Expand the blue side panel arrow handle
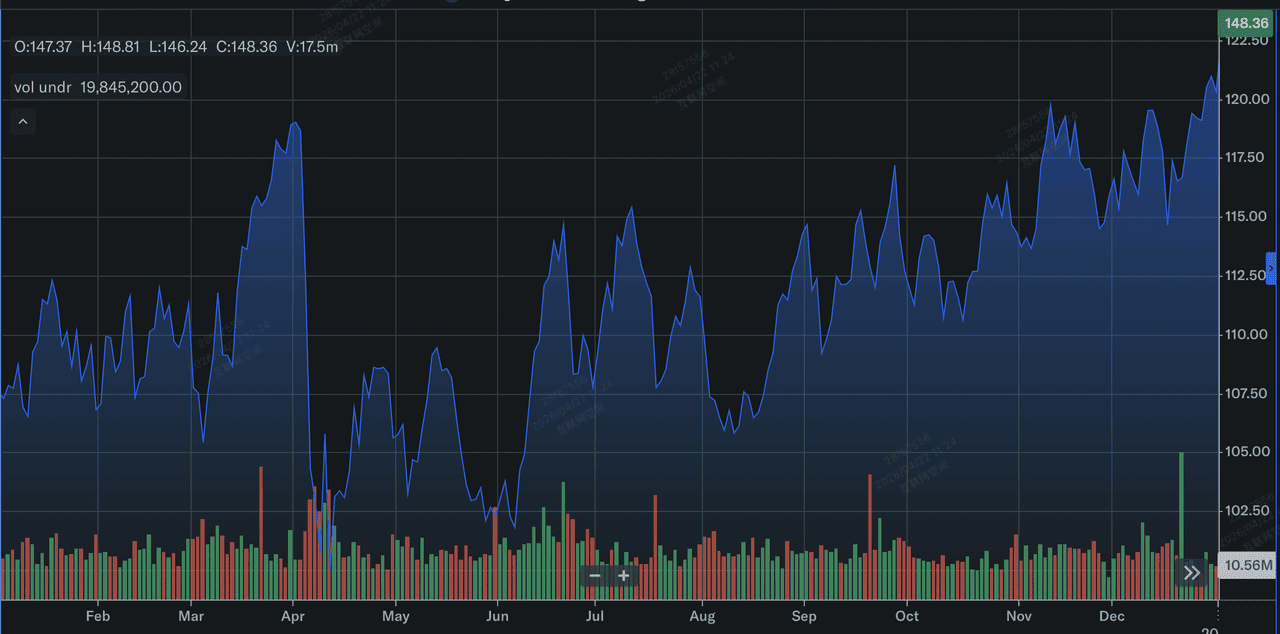Image resolution: width=1280 pixels, height=634 pixels. click(1272, 268)
